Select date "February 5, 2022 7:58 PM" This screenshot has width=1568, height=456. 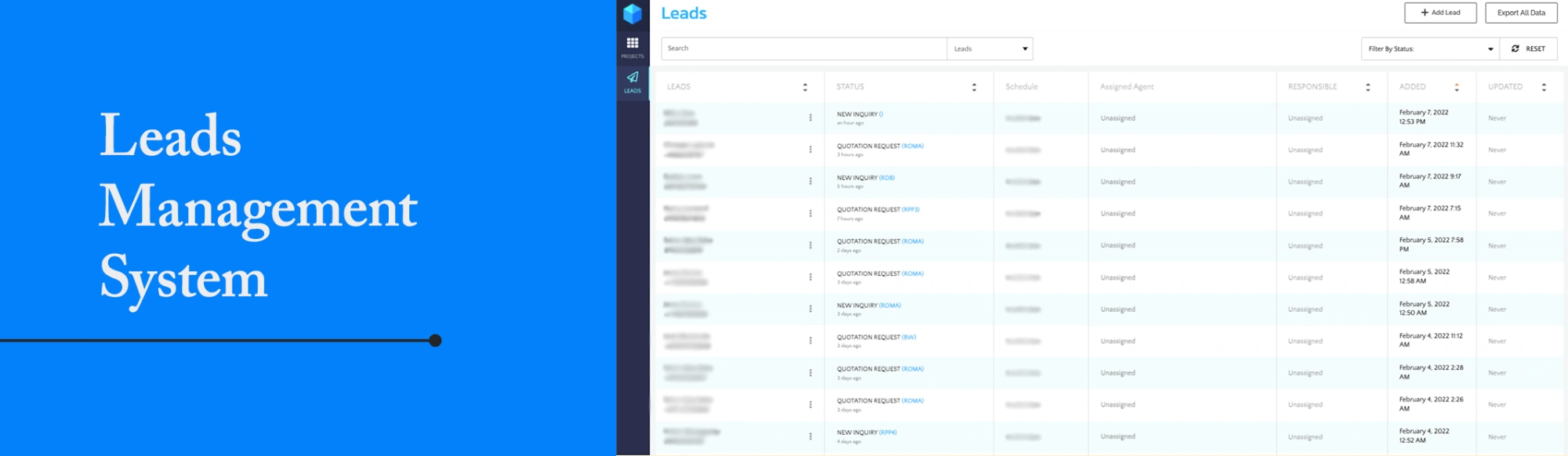[1431, 245]
